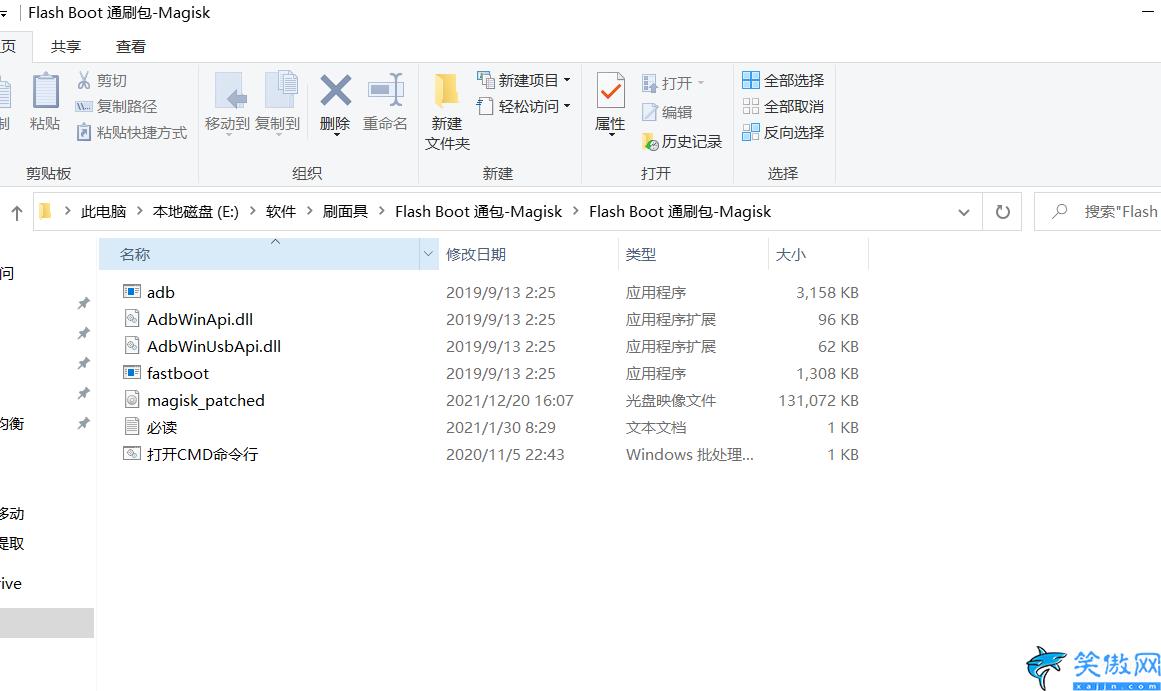The height and width of the screenshot is (691, 1161).
Task: Click the Edit (编辑) ribbon icon
Action: [649, 112]
